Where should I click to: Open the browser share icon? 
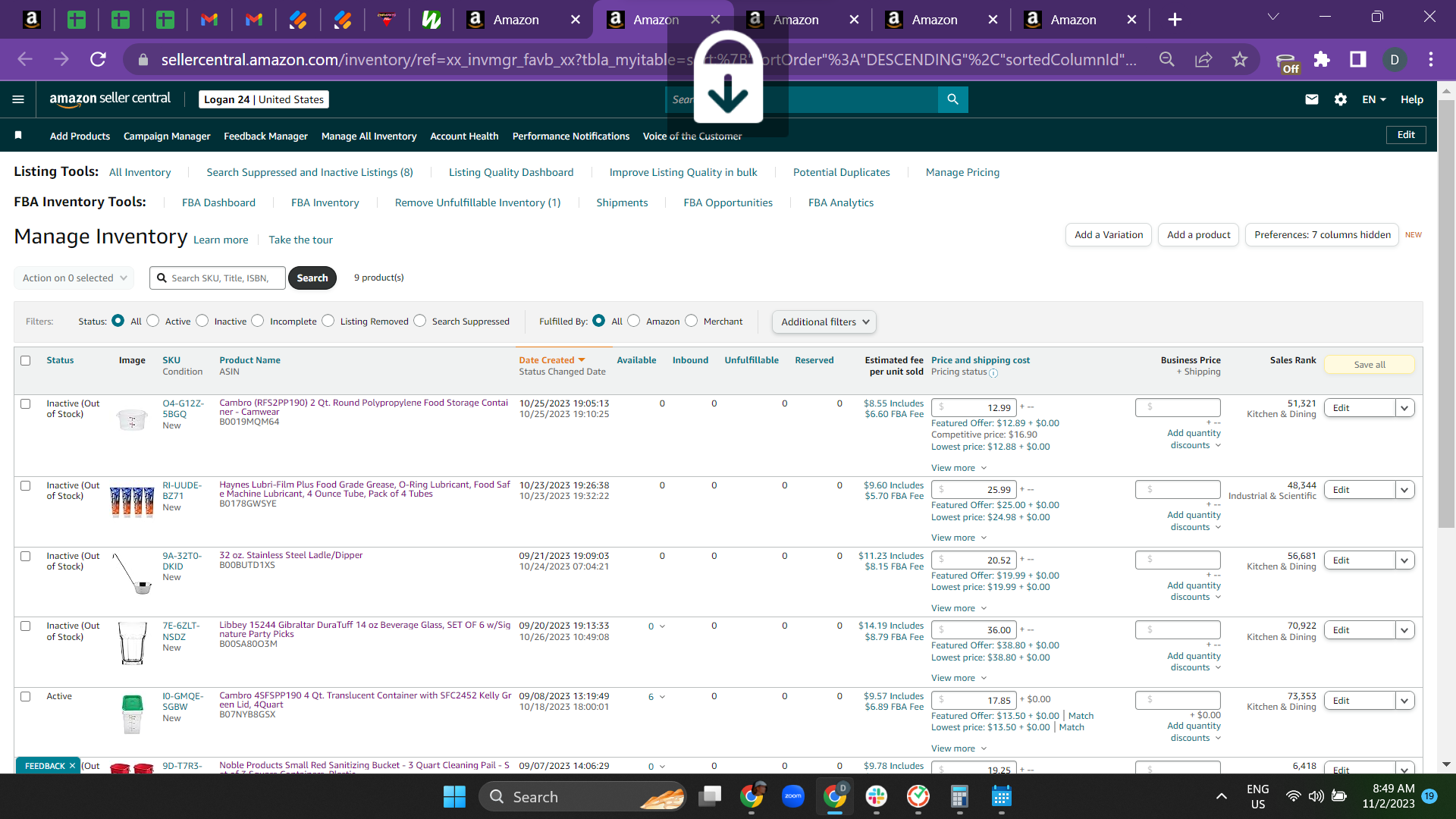(1203, 59)
